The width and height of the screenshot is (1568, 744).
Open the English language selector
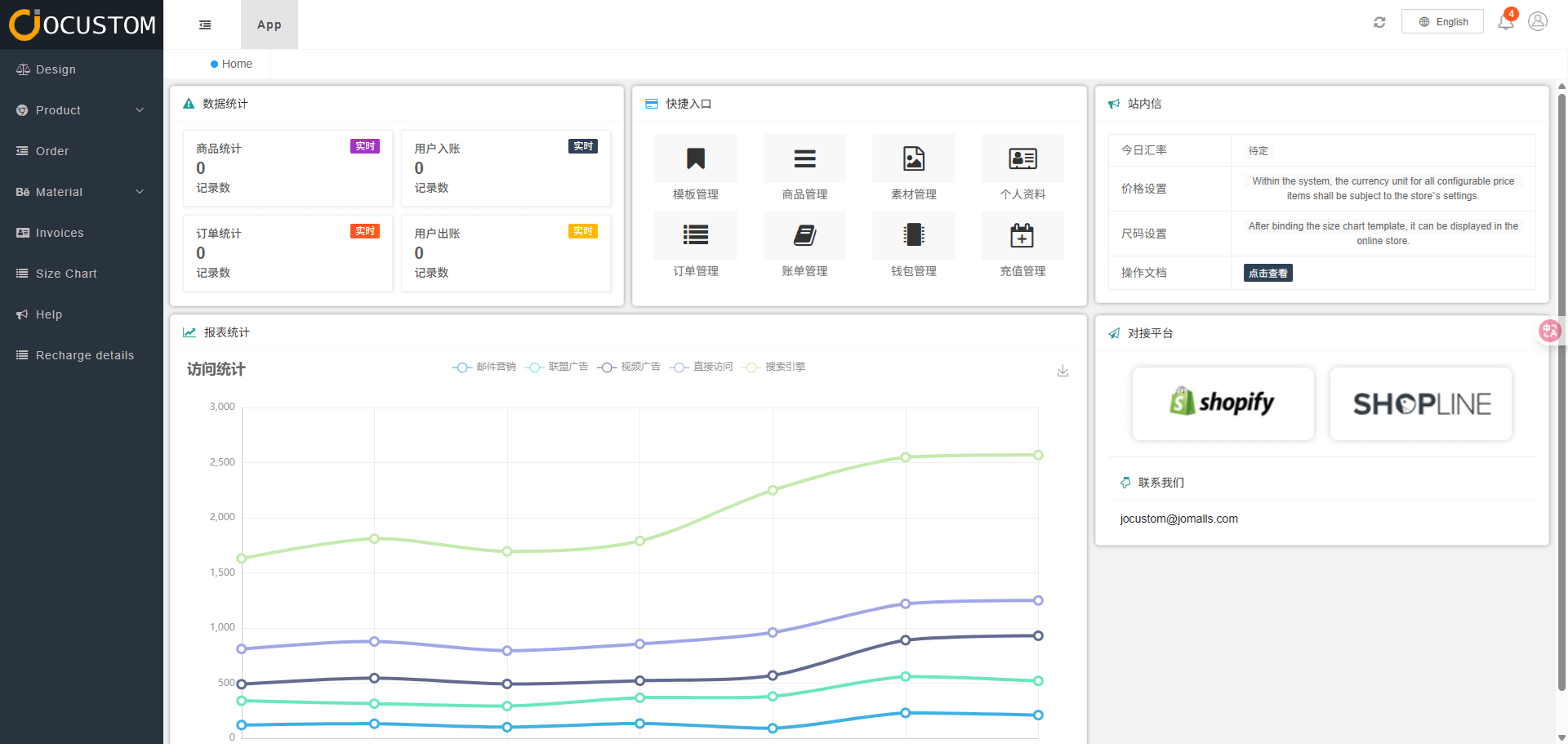tap(1442, 22)
